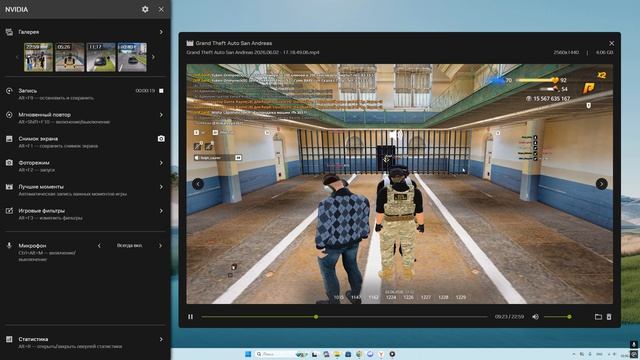The image size is (640, 360).
Task: Open gallery thumbnail labeled 05:26
Action: (x=70, y=57)
